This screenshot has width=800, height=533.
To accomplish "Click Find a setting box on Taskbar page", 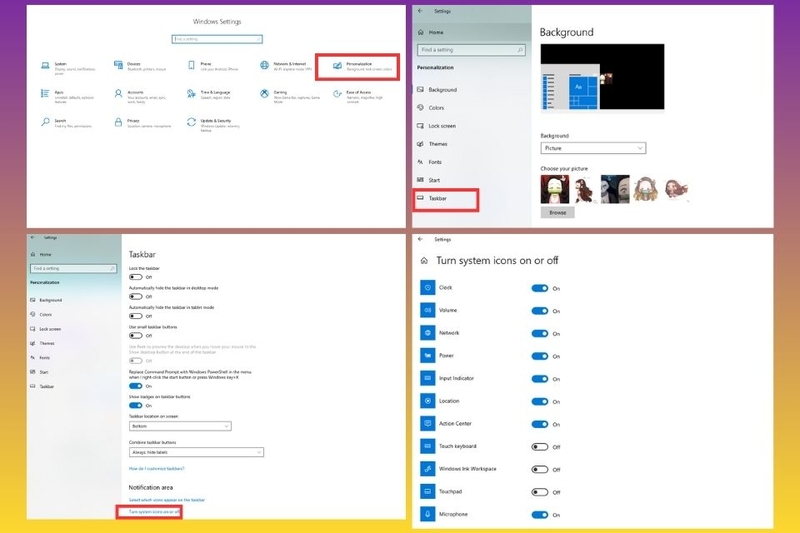I will click(x=73, y=268).
